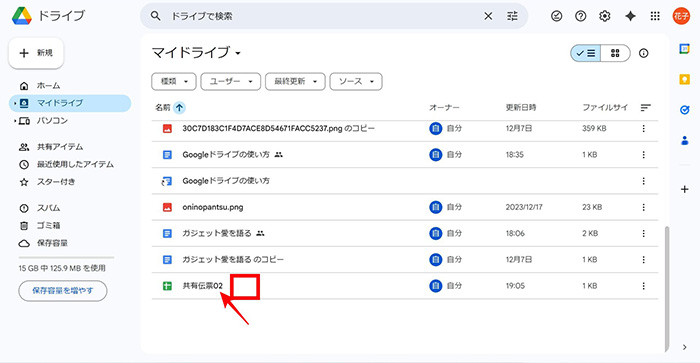
Task: Open Contacts side panel icon
Action: pos(684,141)
